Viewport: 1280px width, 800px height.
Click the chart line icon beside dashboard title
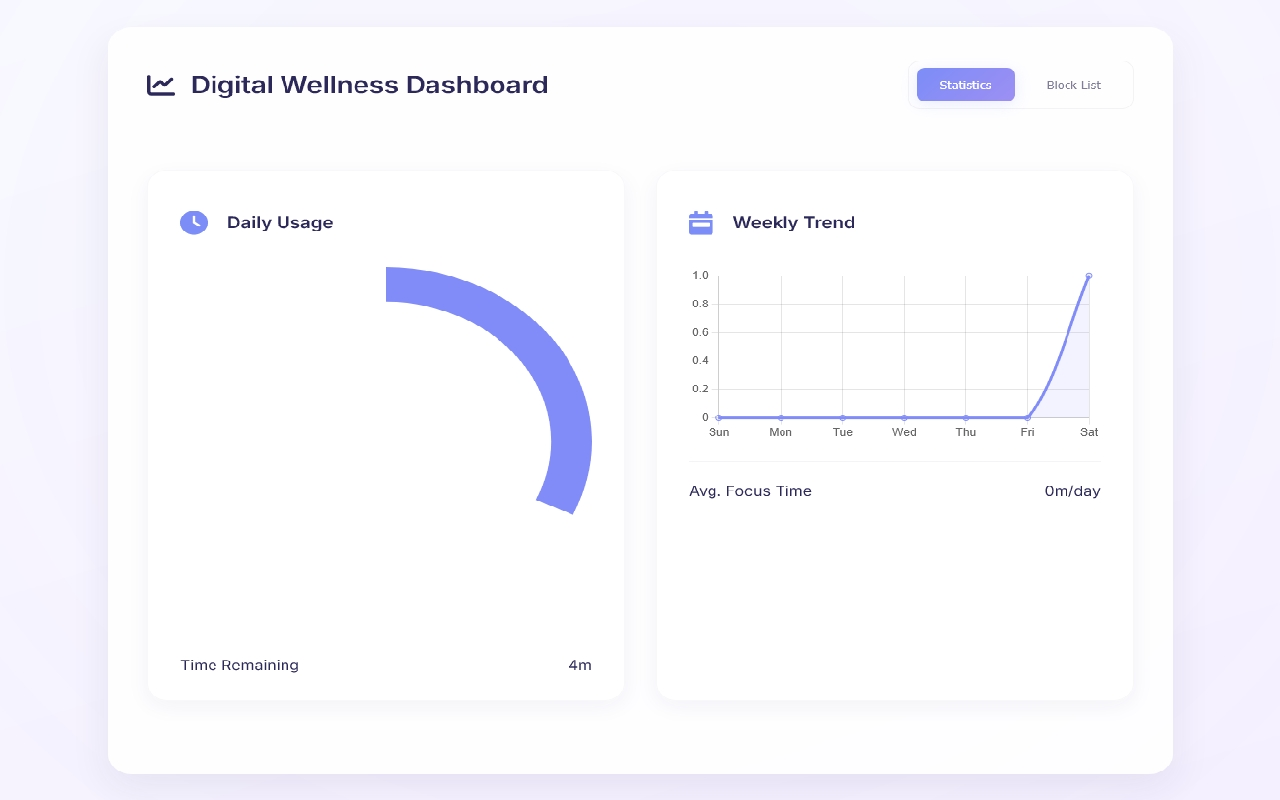point(161,85)
